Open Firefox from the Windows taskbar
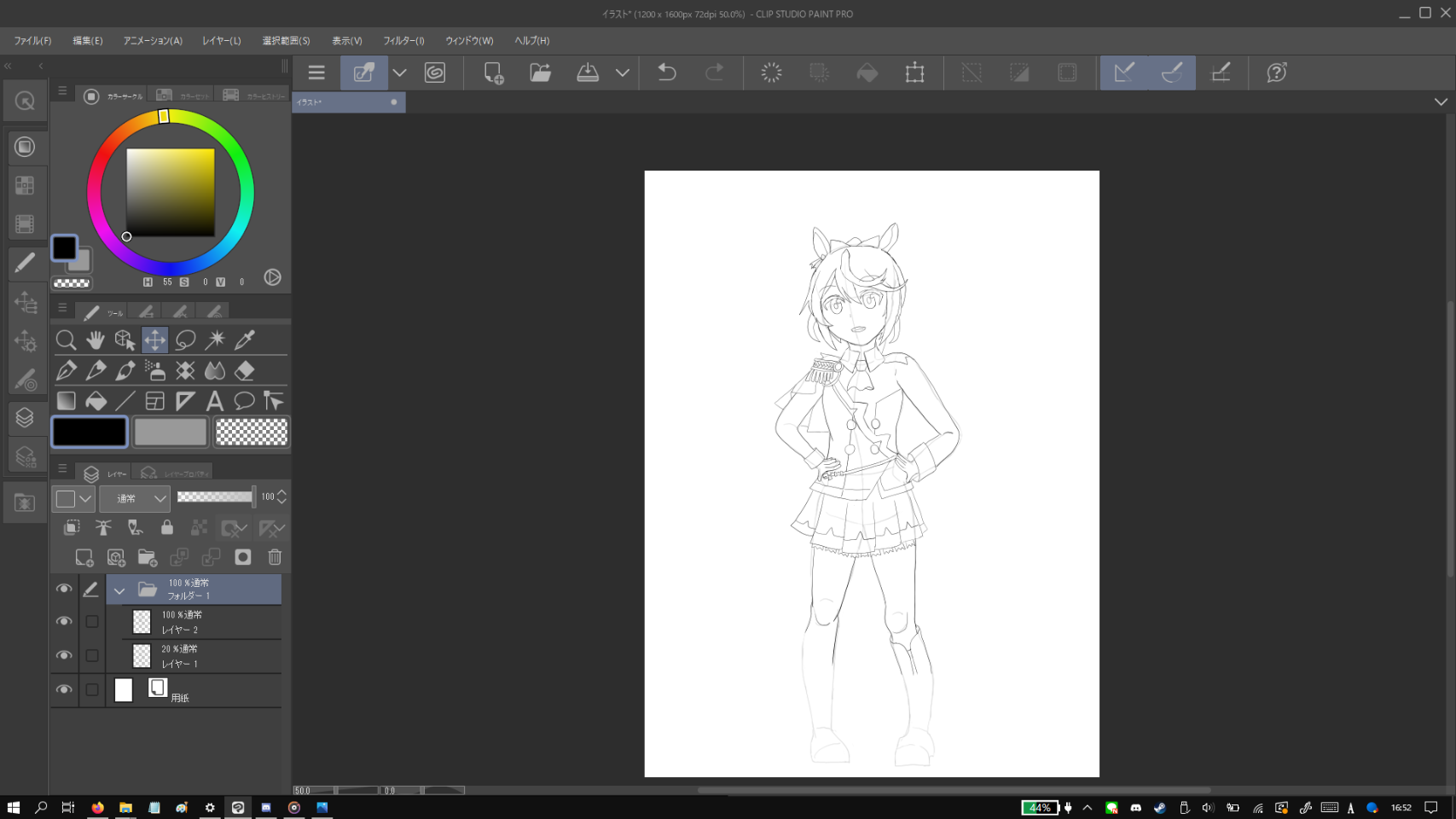The height and width of the screenshot is (819, 1456). click(x=98, y=807)
